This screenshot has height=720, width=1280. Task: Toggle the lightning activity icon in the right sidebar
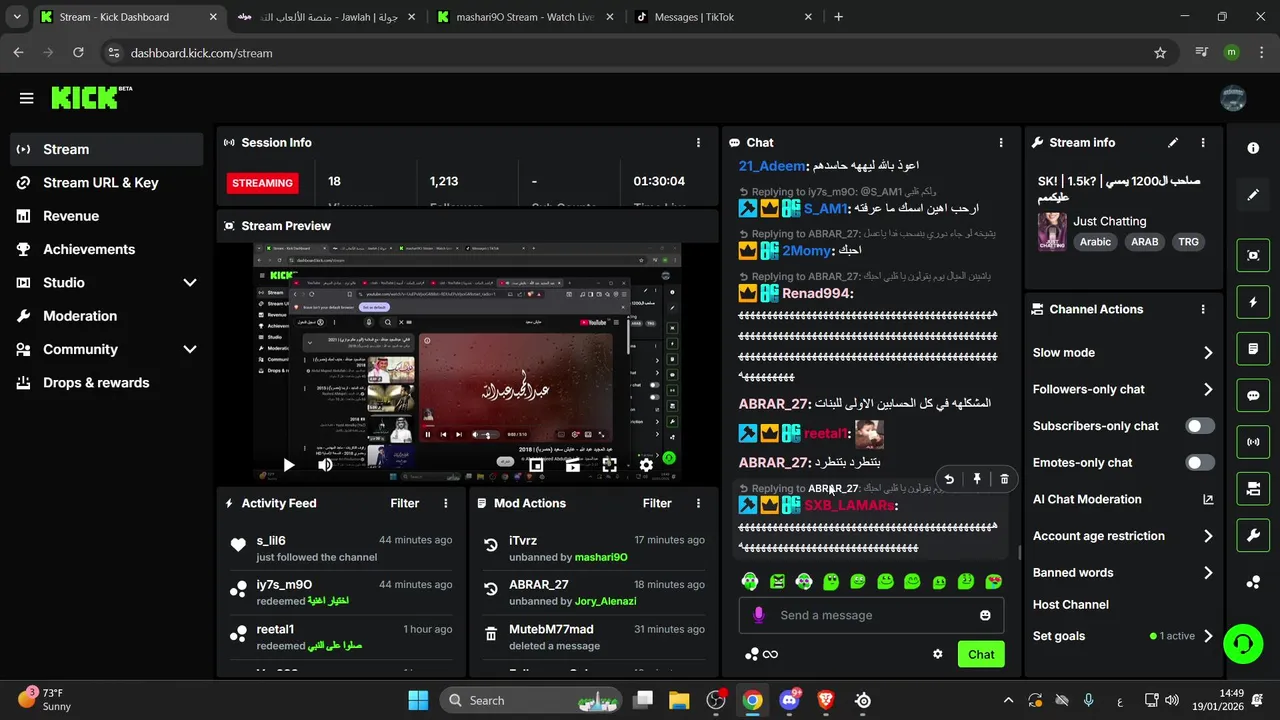[x=1253, y=302]
